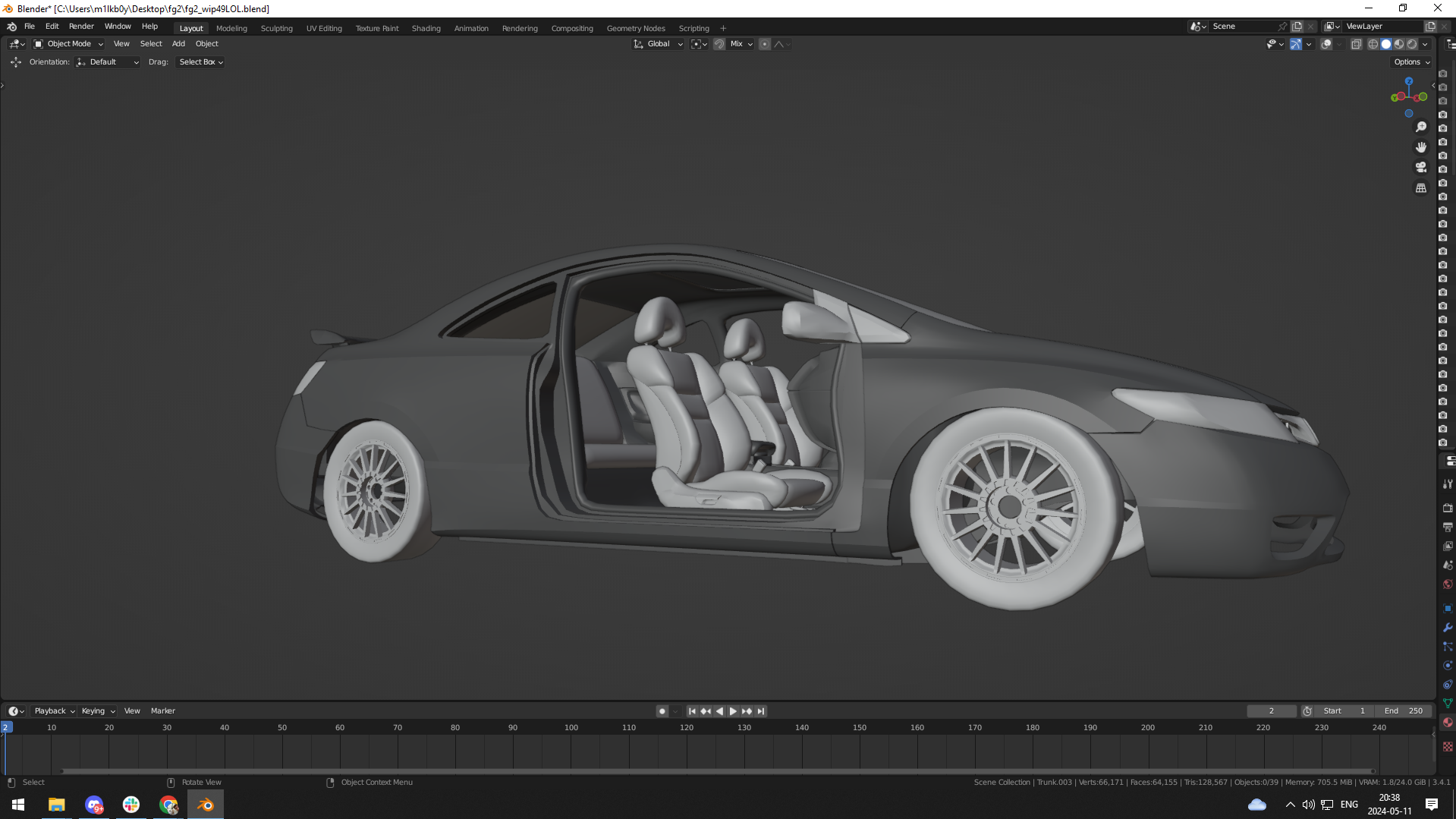The image size is (1456, 819).
Task: Open the Options popover in the viewport
Action: click(1411, 62)
